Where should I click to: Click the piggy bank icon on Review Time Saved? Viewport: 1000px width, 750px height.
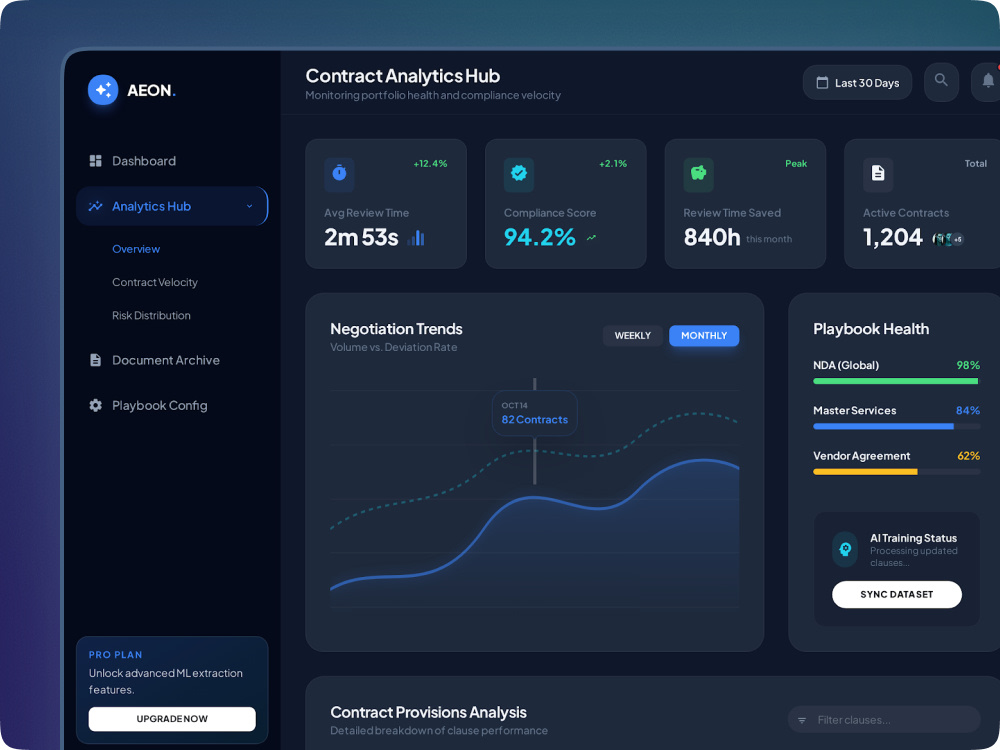(x=699, y=173)
